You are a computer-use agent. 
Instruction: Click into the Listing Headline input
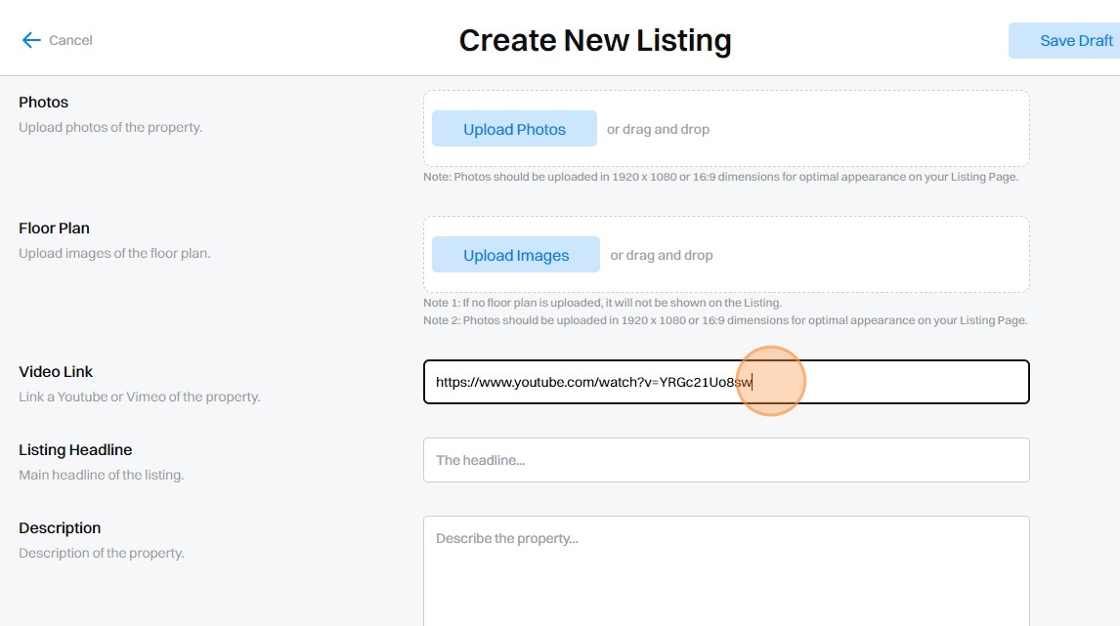[x=726, y=460]
